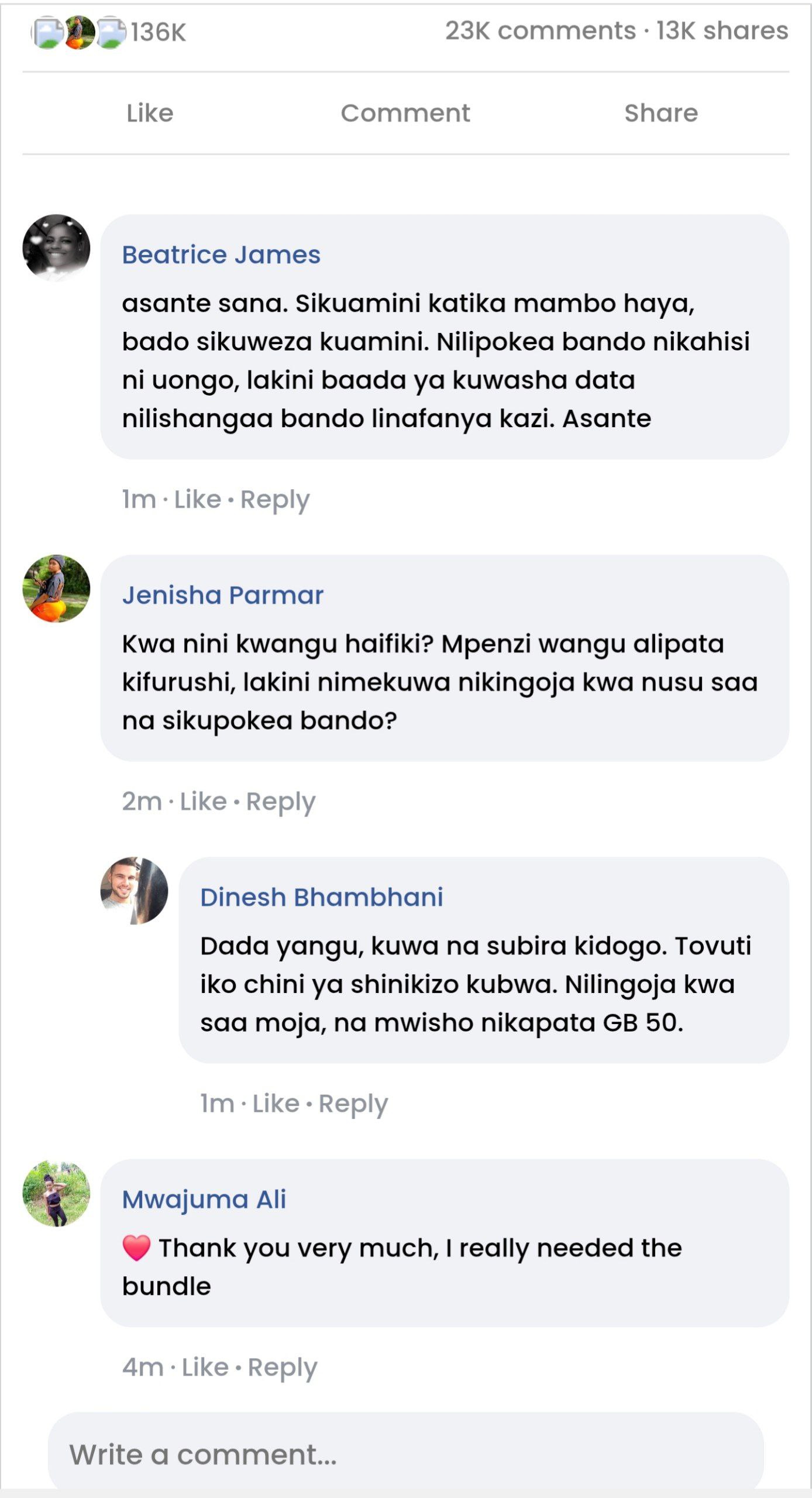Open Beatrice James's profile name link
The image size is (812, 1498).
click(x=221, y=255)
